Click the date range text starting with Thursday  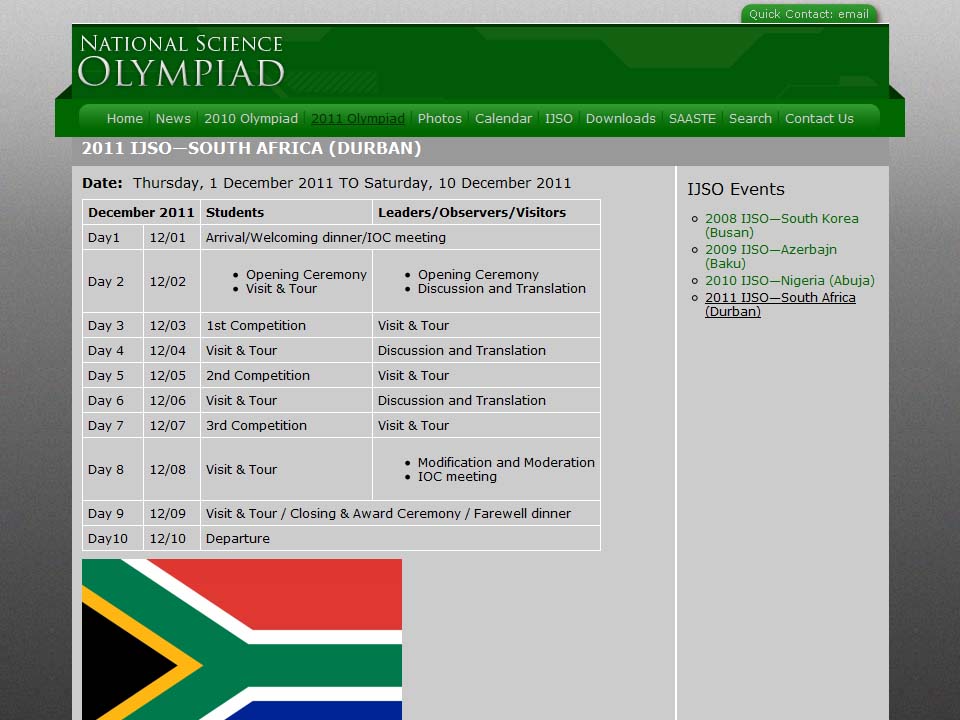click(x=352, y=183)
